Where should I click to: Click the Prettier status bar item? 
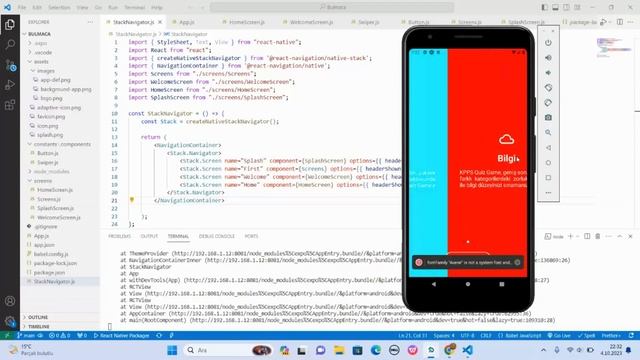[611, 336]
